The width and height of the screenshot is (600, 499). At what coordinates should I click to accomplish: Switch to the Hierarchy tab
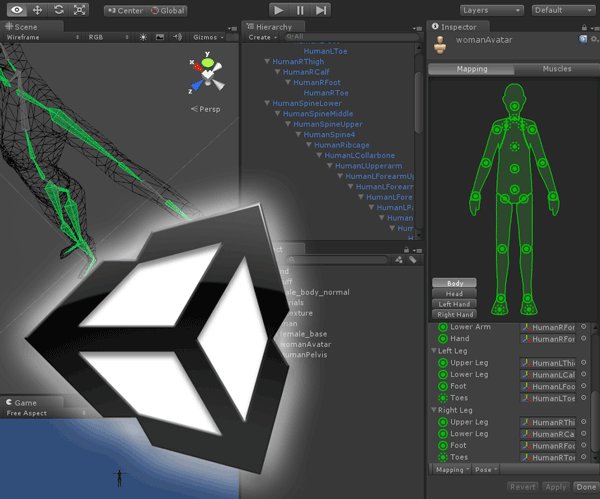tap(274, 27)
